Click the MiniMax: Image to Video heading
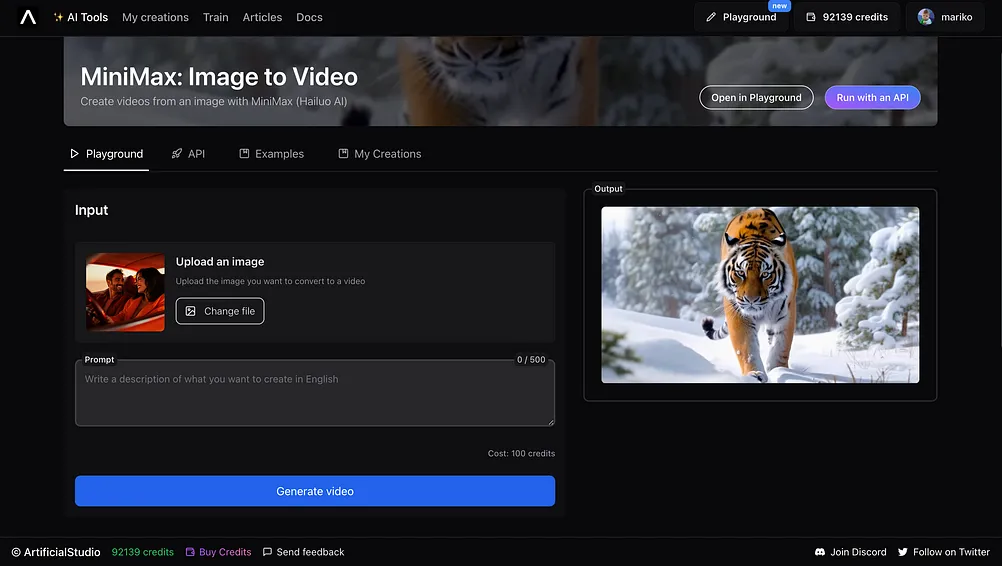 click(x=219, y=77)
